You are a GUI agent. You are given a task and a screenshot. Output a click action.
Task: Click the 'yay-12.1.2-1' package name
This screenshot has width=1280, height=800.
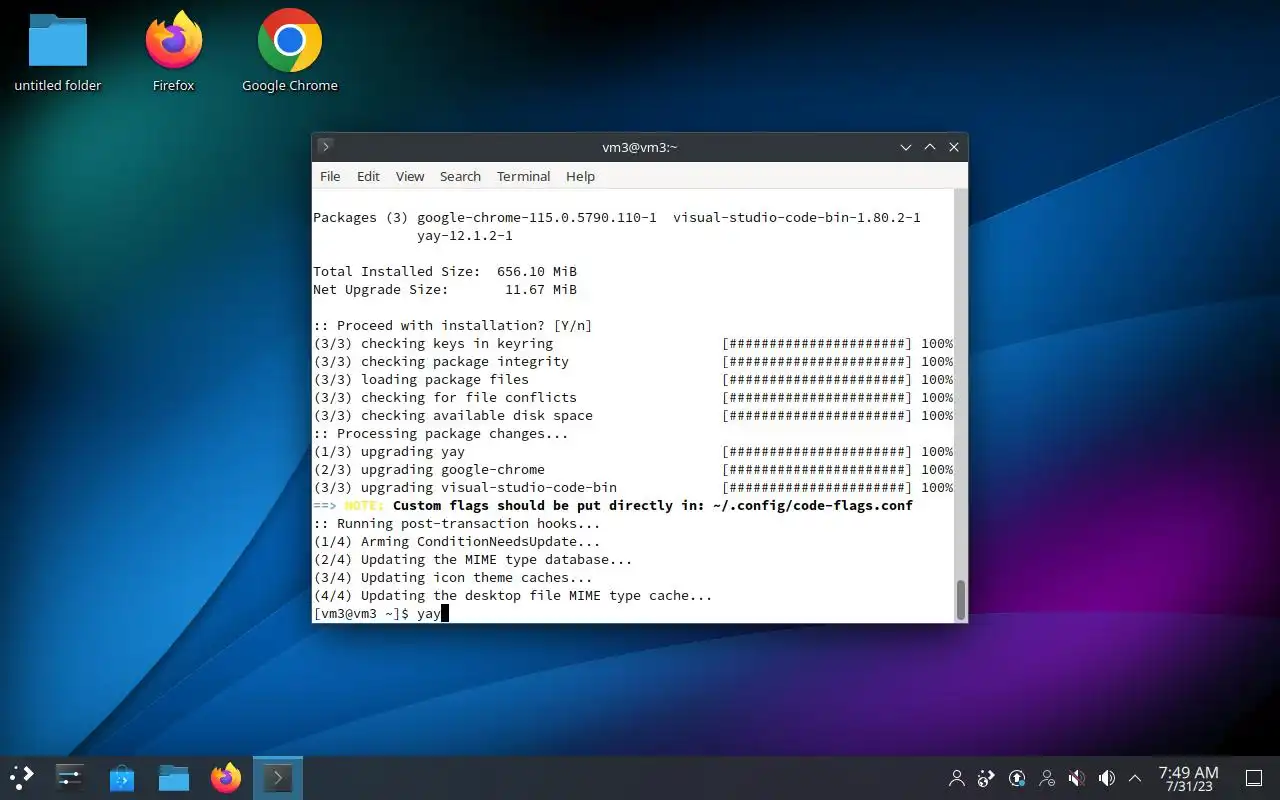click(x=465, y=235)
